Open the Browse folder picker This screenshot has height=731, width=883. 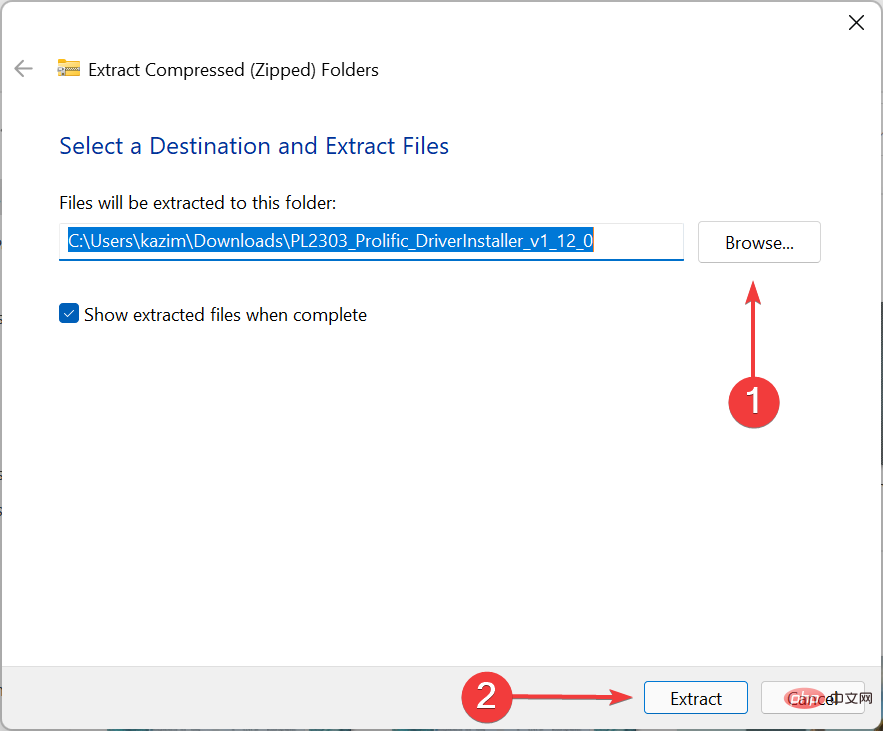[758, 242]
